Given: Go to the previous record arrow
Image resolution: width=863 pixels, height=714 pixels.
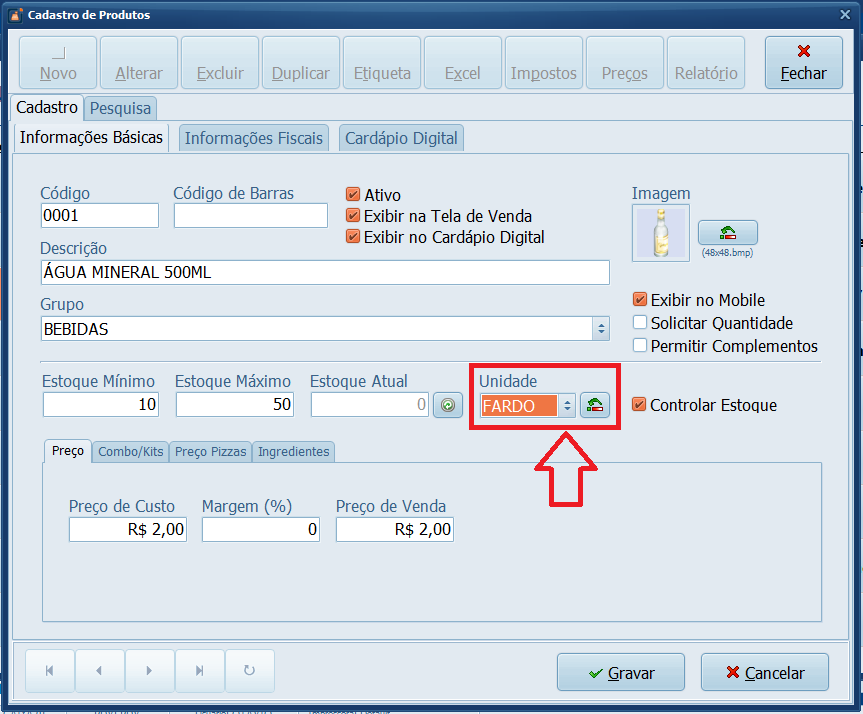Looking at the screenshot, I should [x=99, y=672].
